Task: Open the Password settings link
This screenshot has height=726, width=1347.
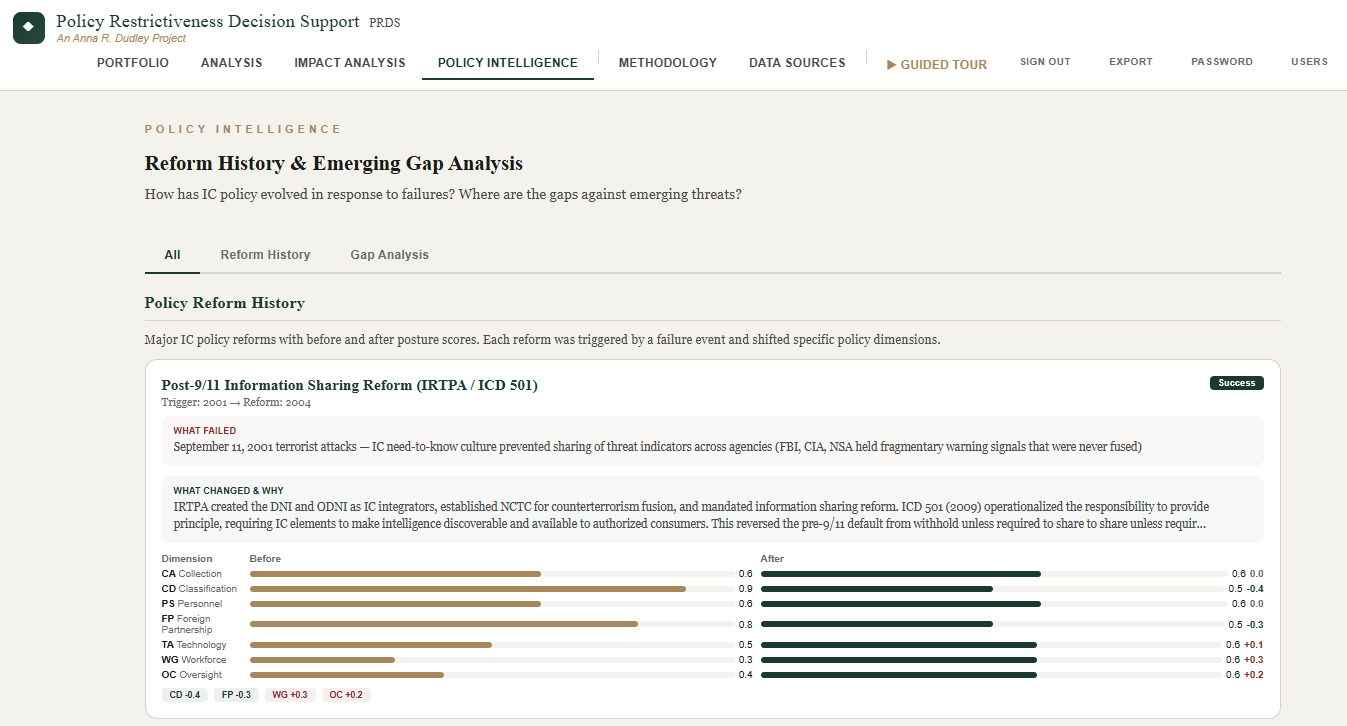Action: point(1221,61)
